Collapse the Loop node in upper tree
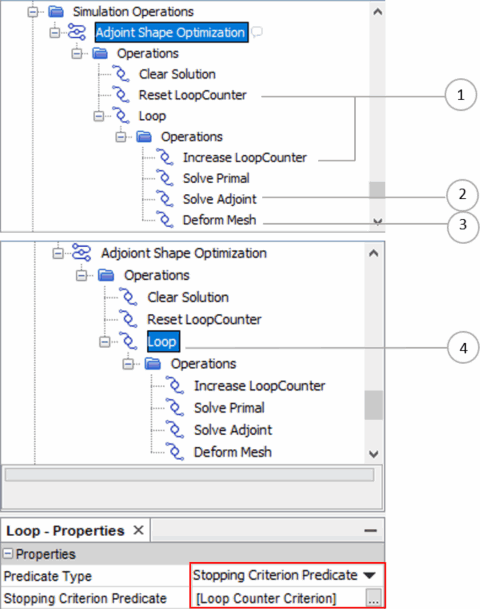This screenshot has height=609, width=480. (x=99, y=116)
